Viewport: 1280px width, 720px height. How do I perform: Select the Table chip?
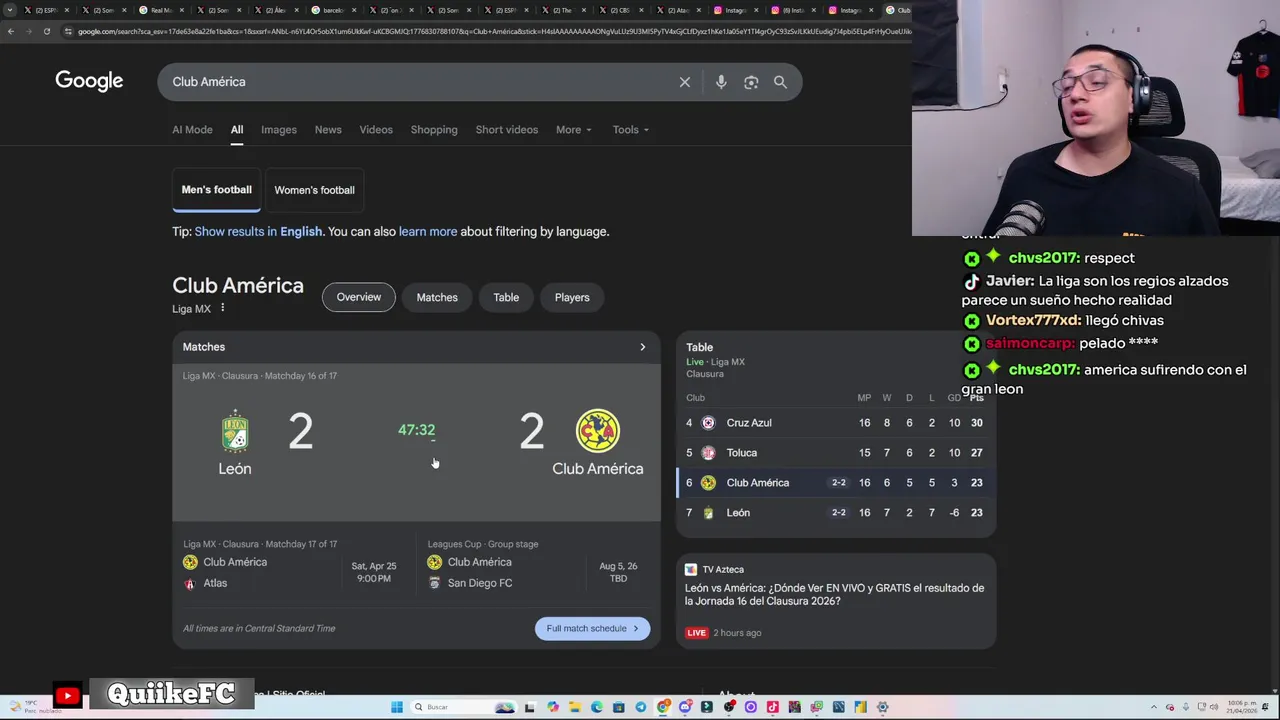pyautogui.click(x=506, y=297)
